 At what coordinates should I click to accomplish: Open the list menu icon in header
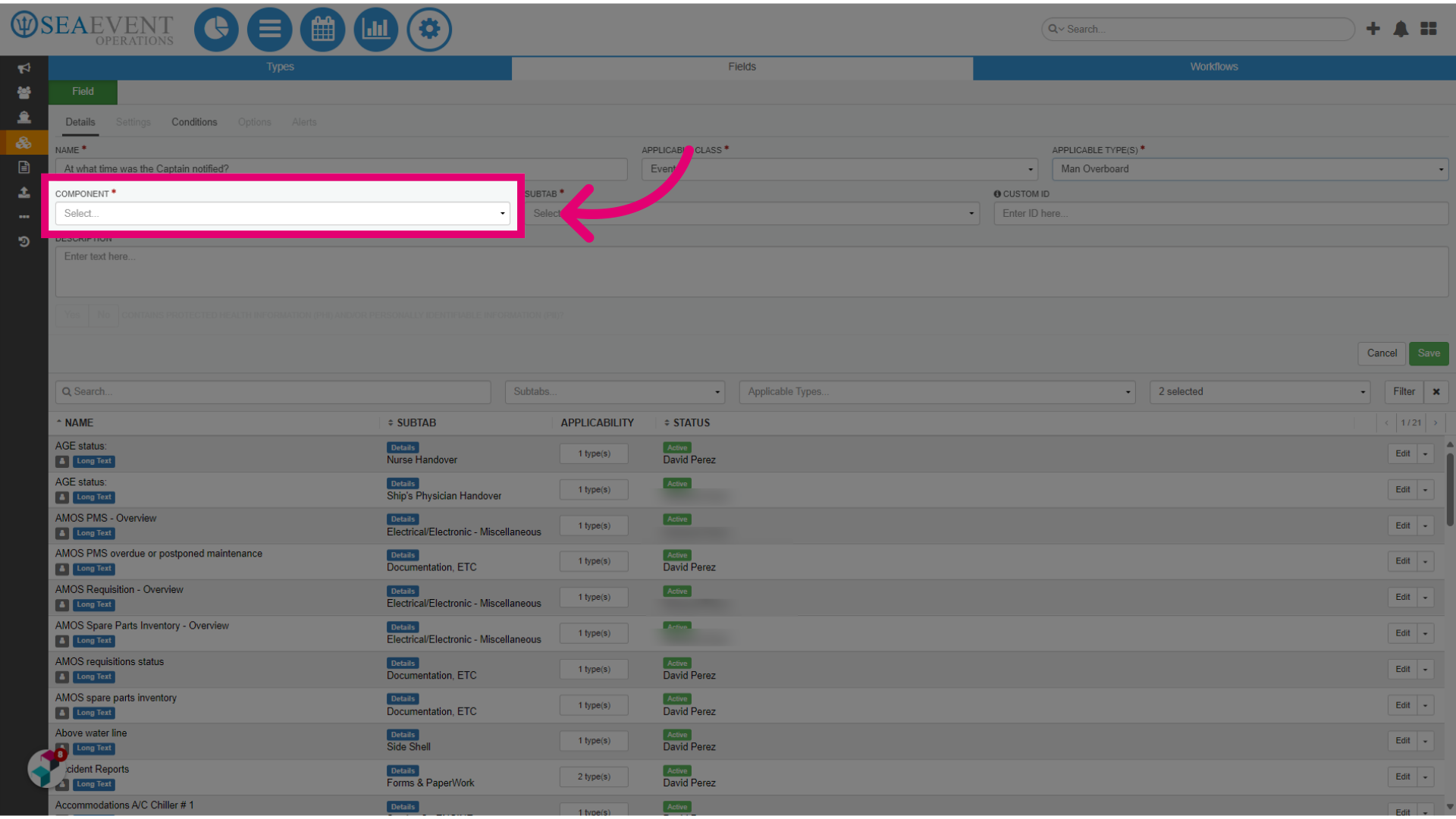tap(269, 29)
